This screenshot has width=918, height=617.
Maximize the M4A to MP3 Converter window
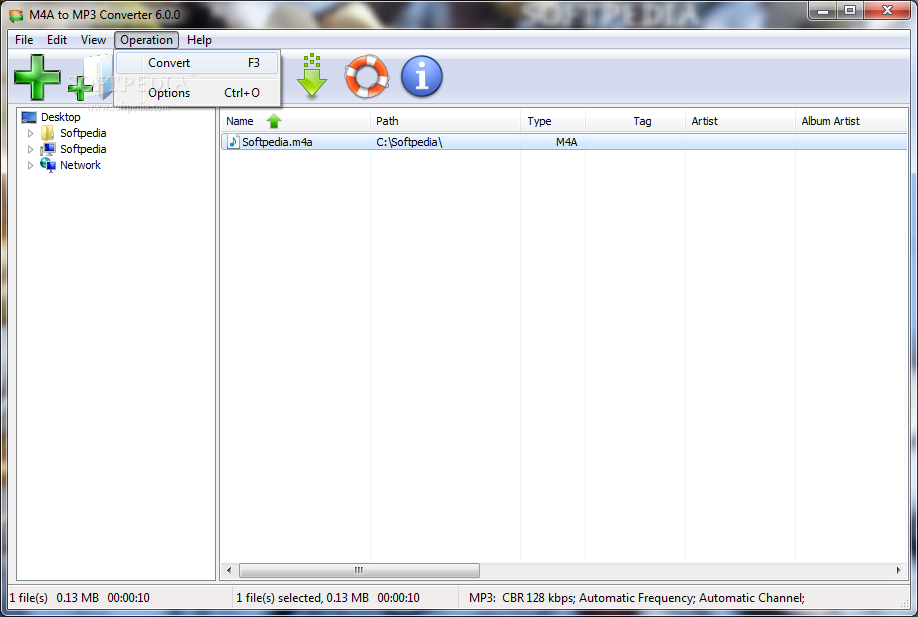850,11
